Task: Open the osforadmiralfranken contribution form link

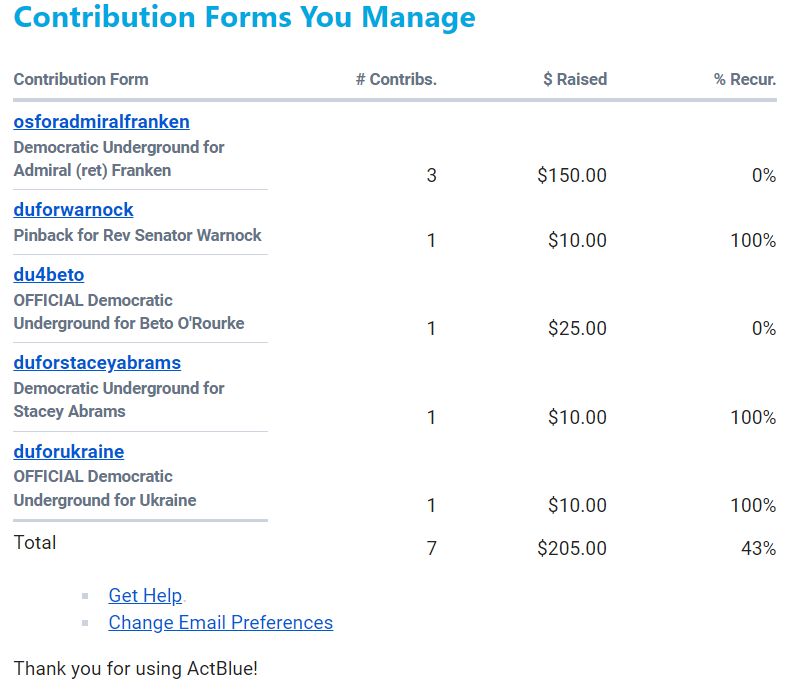Action: click(101, 122)
